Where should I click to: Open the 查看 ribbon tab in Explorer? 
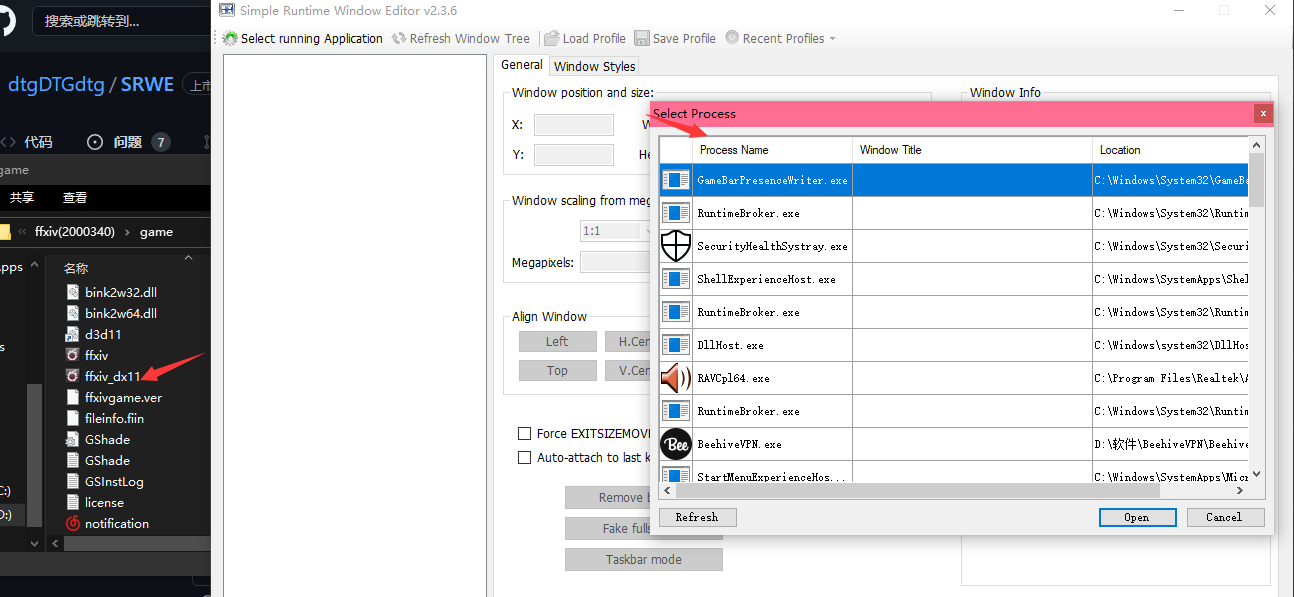pos(75,198)
